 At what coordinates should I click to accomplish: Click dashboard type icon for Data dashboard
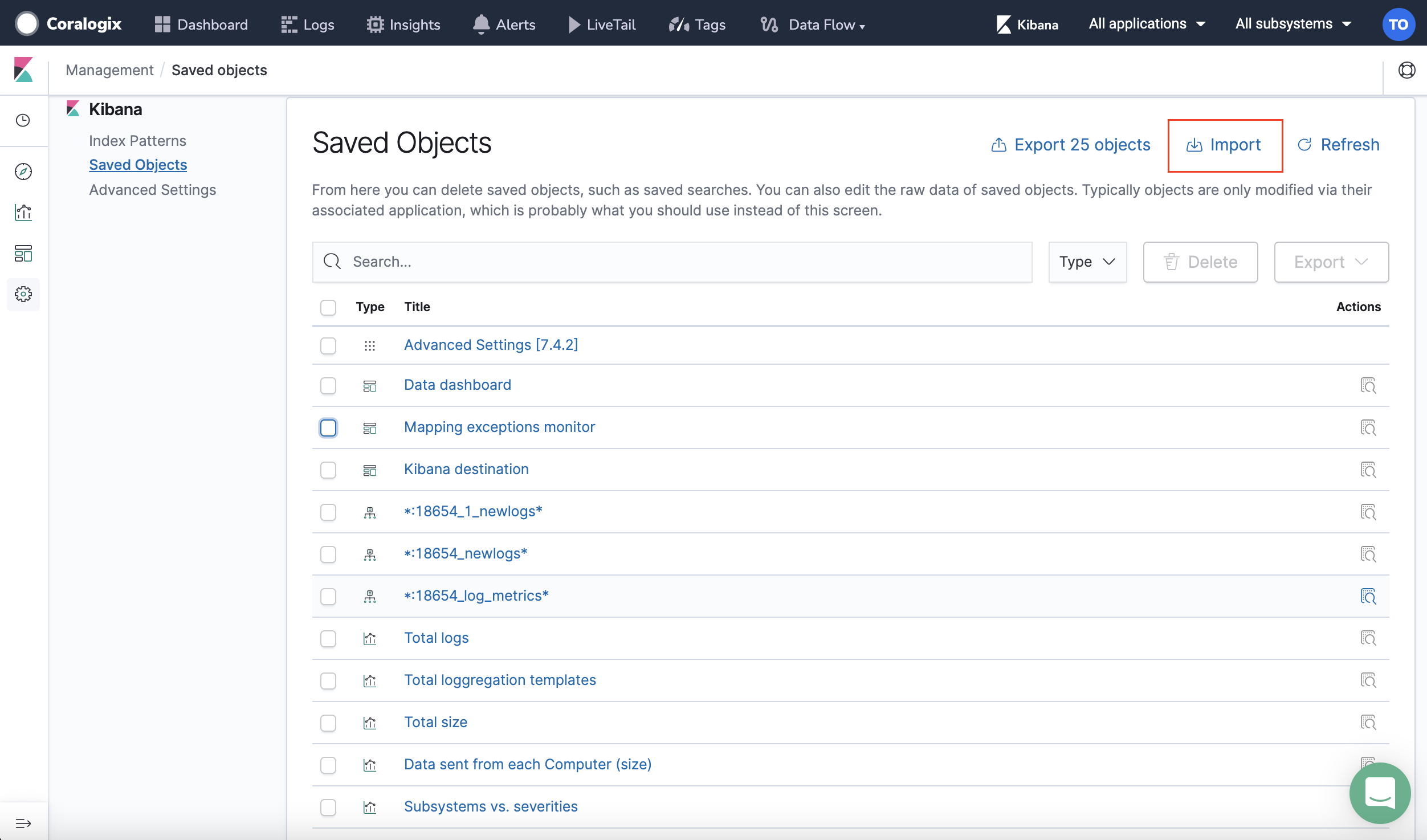[370, 386]
